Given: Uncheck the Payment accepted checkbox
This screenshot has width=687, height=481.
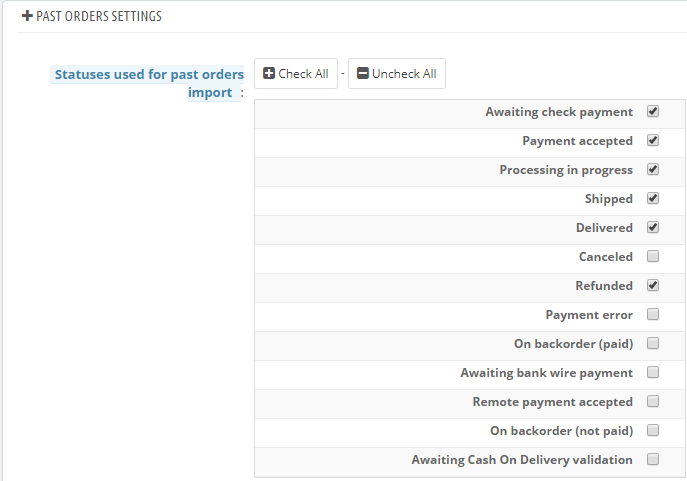Looking at the screenshot, I should 653,140.
